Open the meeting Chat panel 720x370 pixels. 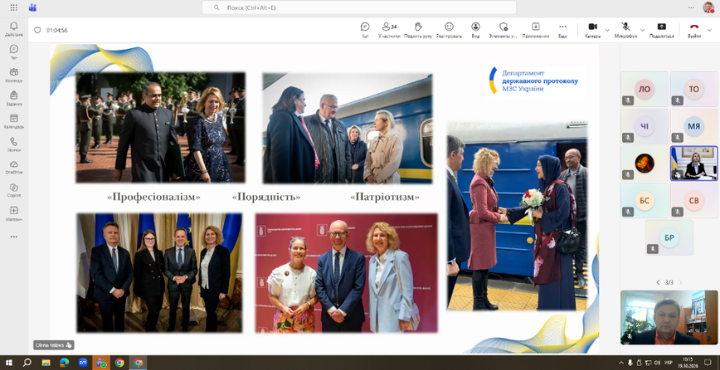coord(365,30)
